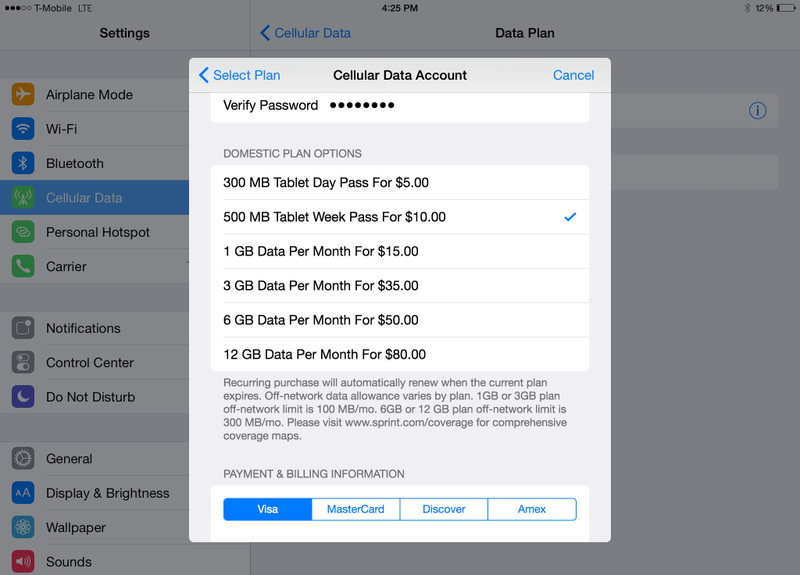Open Wi-Fi settings via its icon
The height and width of the screenshot is (575, 800).
pos(23,129)
